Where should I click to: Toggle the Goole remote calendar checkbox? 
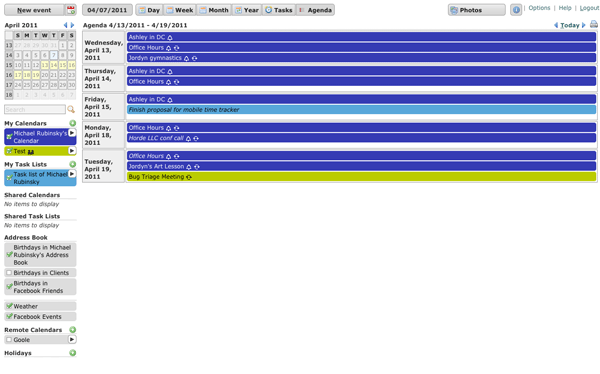point(9,340)
